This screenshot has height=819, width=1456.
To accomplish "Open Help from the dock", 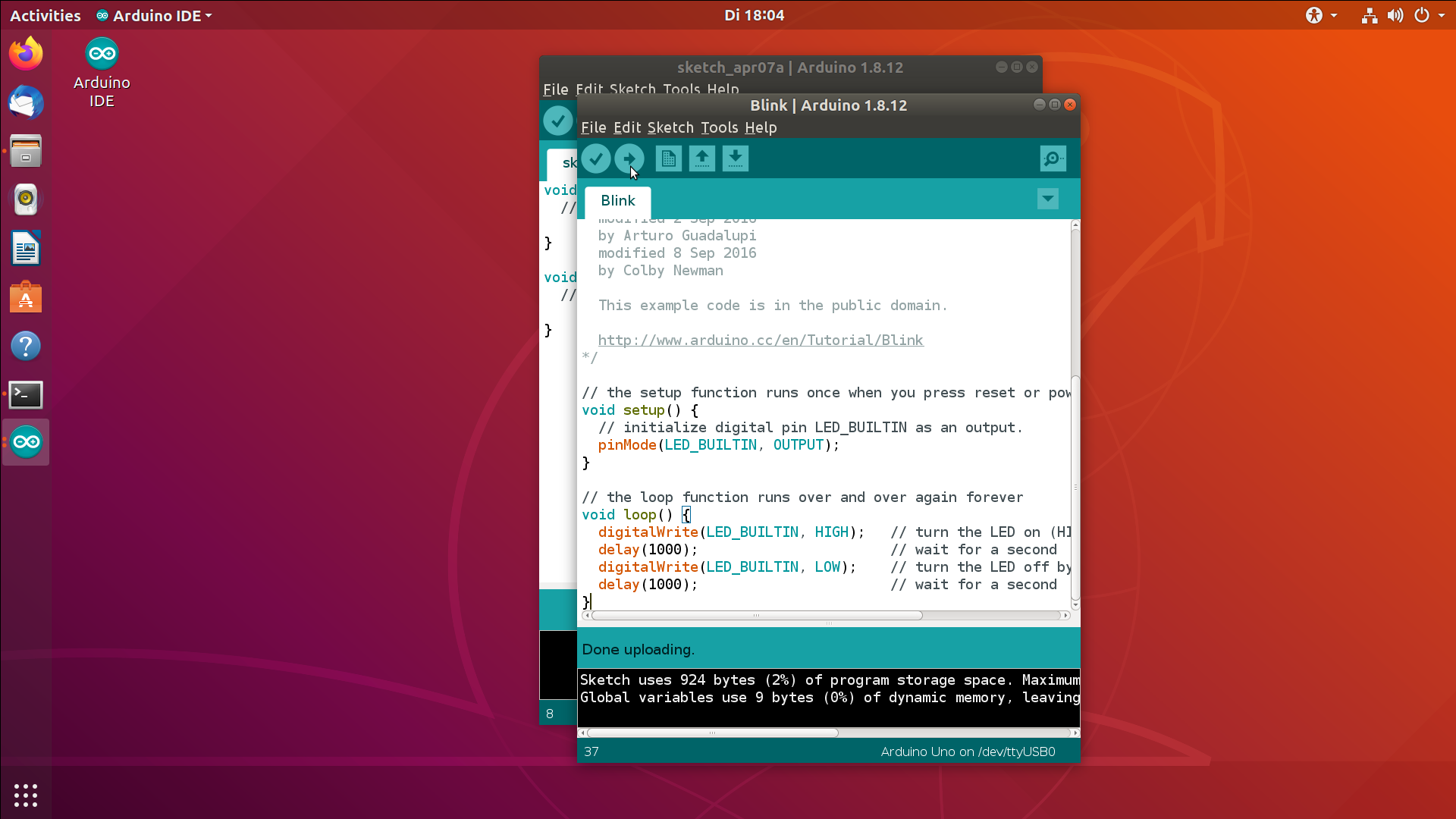I will click(26, 346).
